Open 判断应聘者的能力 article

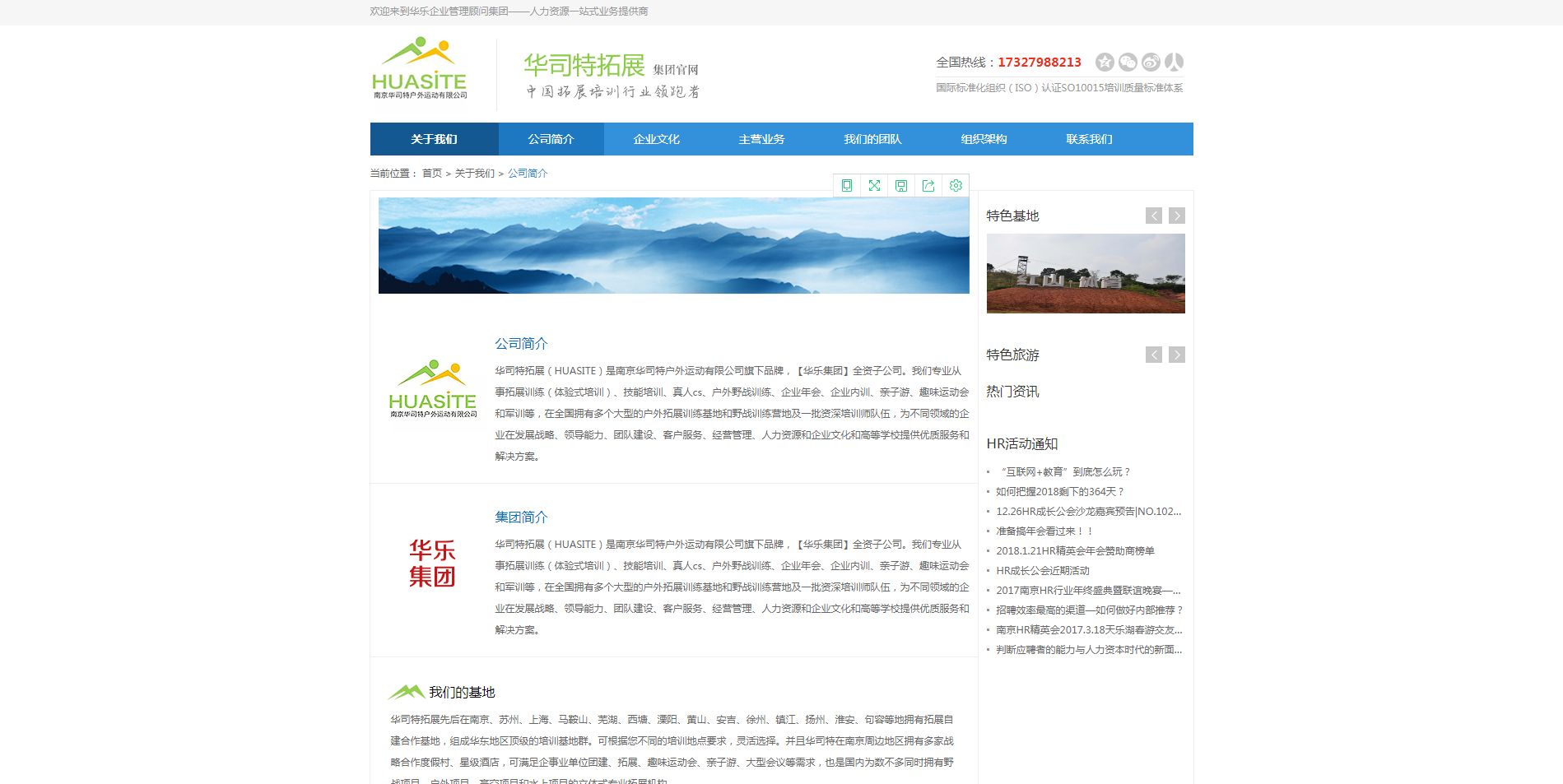click(x=1089, y=650)
